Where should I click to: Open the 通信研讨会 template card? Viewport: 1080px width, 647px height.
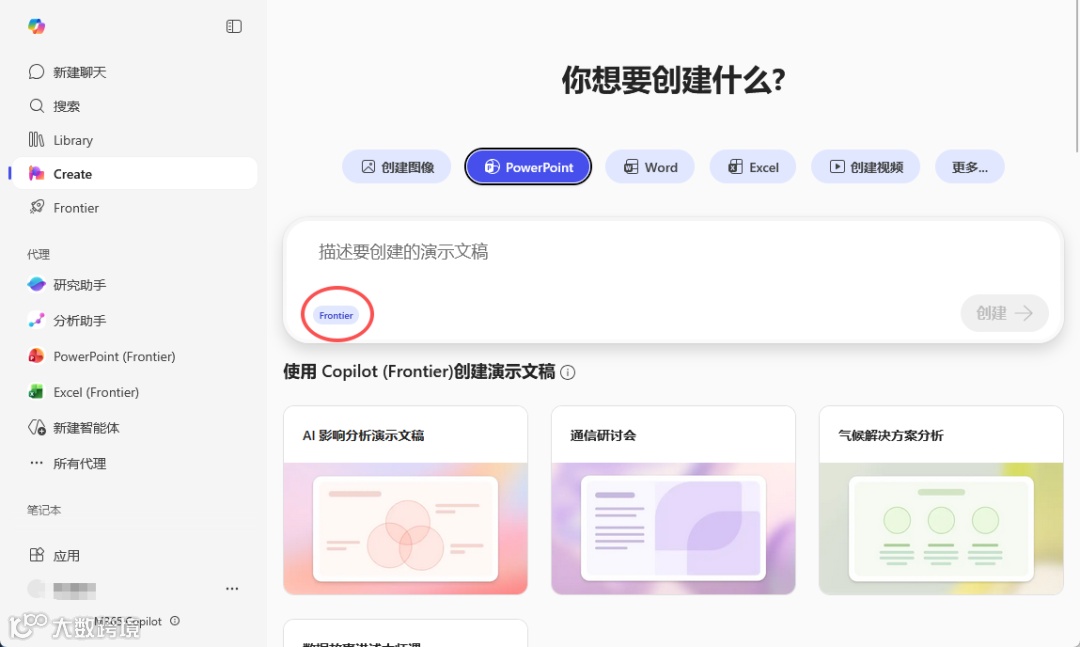(673, 500)
